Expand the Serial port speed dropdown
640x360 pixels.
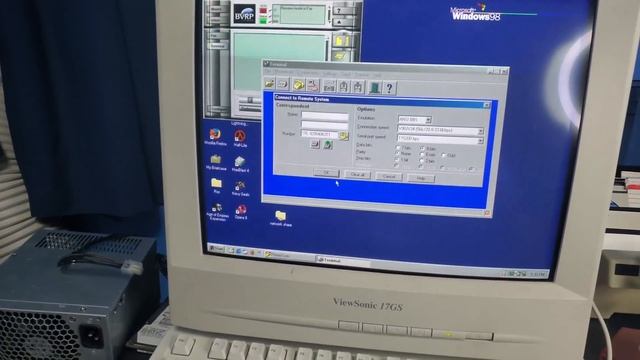pyautogui.click(x=480, y=140)
